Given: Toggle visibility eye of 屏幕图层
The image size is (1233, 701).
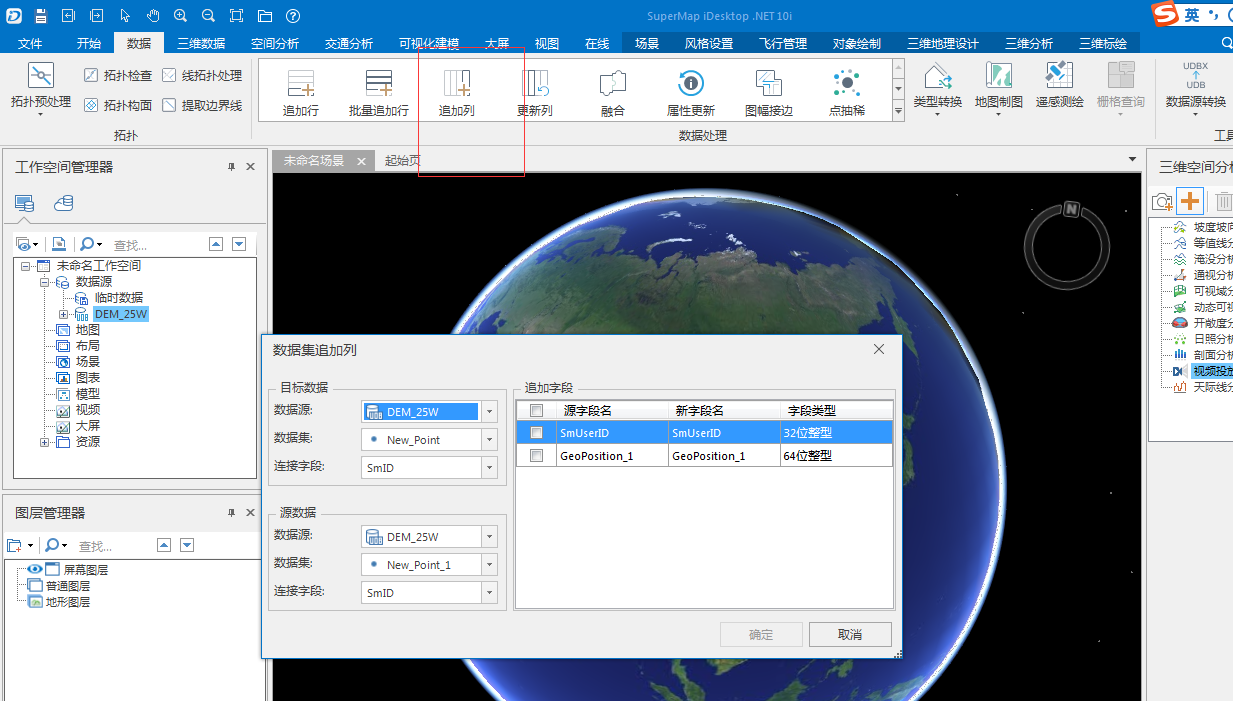Looking at the screenshot, I should pyautogui.click(x=35, y=569).
